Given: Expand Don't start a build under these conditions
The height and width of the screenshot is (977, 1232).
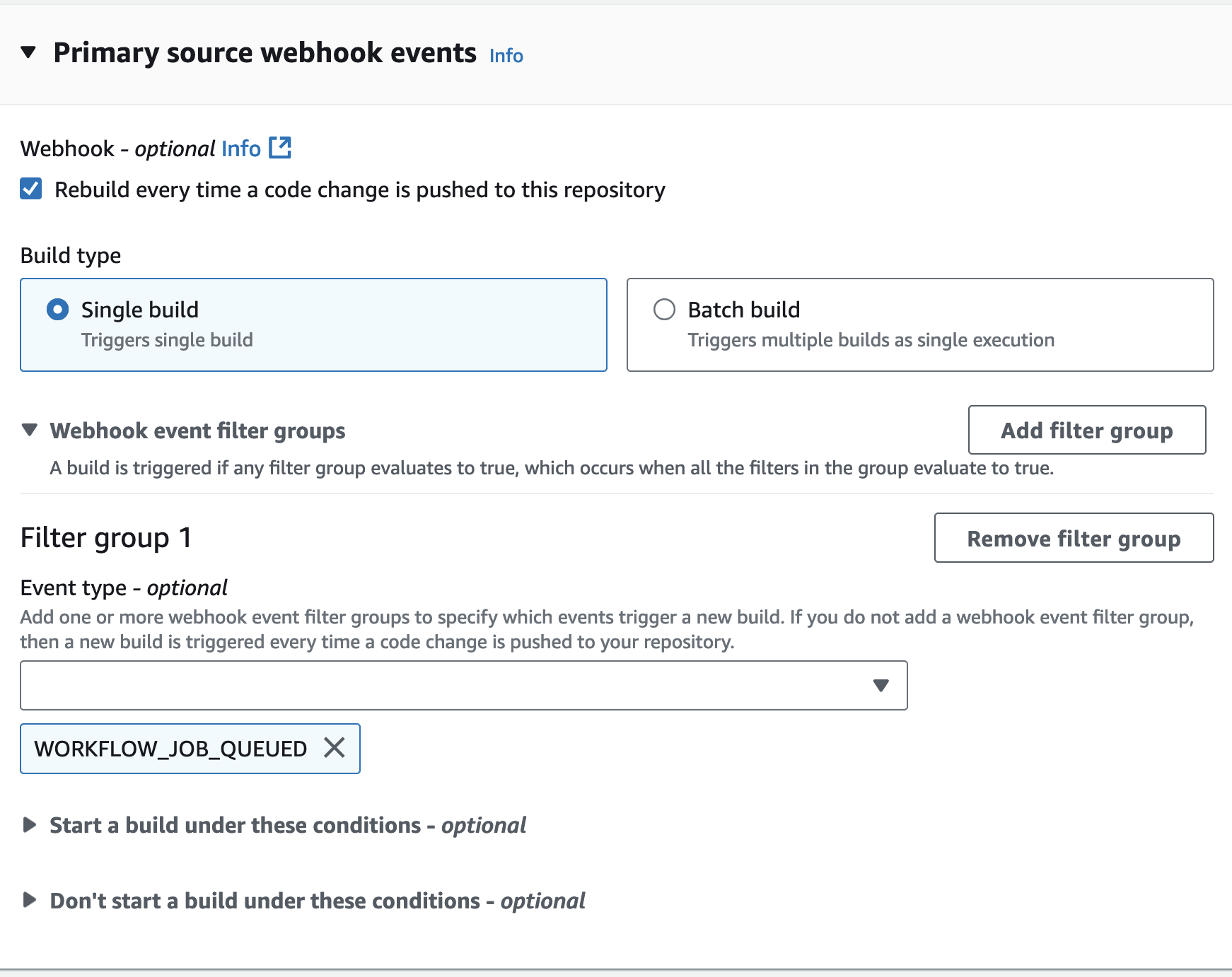Looking at the screenshot, I should [30, 900].
